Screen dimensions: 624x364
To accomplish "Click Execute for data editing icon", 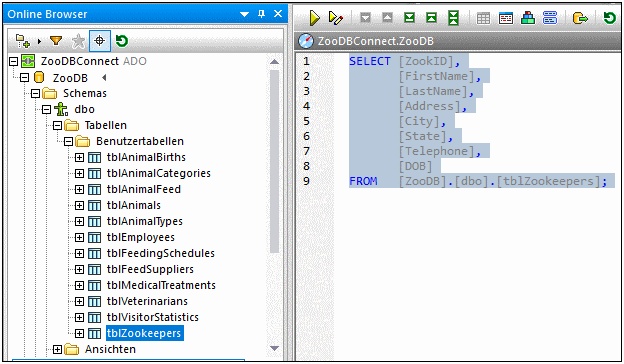I will point(336,18).
